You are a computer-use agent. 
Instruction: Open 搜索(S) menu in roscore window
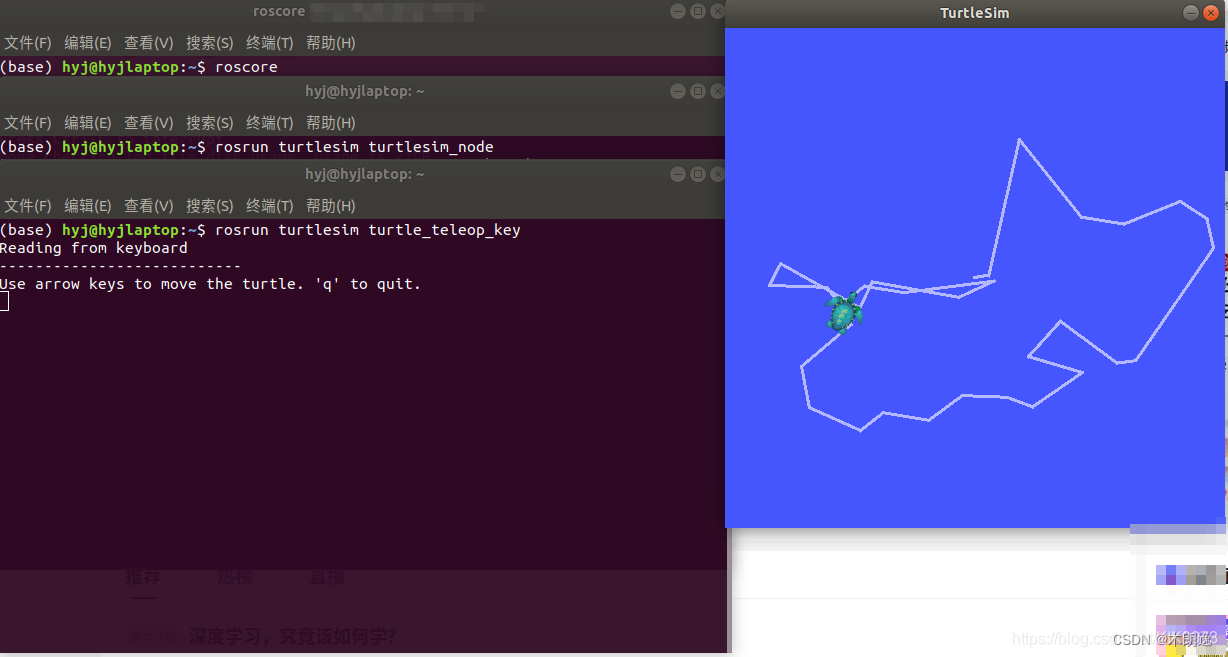tap(210, 43)
